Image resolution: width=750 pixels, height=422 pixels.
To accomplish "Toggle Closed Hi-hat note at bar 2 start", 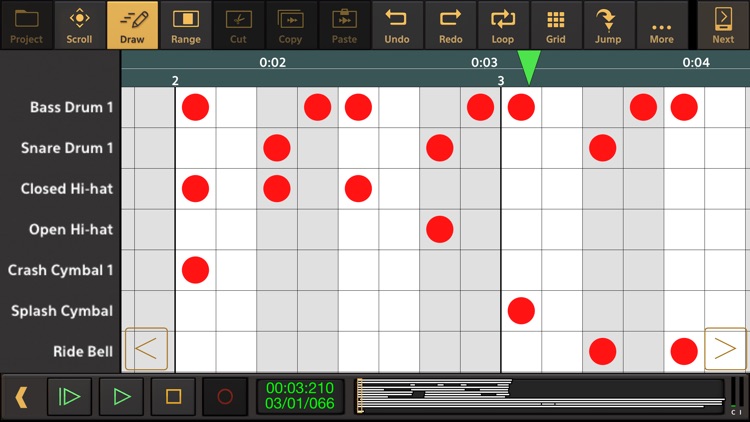I will point(195,189).
